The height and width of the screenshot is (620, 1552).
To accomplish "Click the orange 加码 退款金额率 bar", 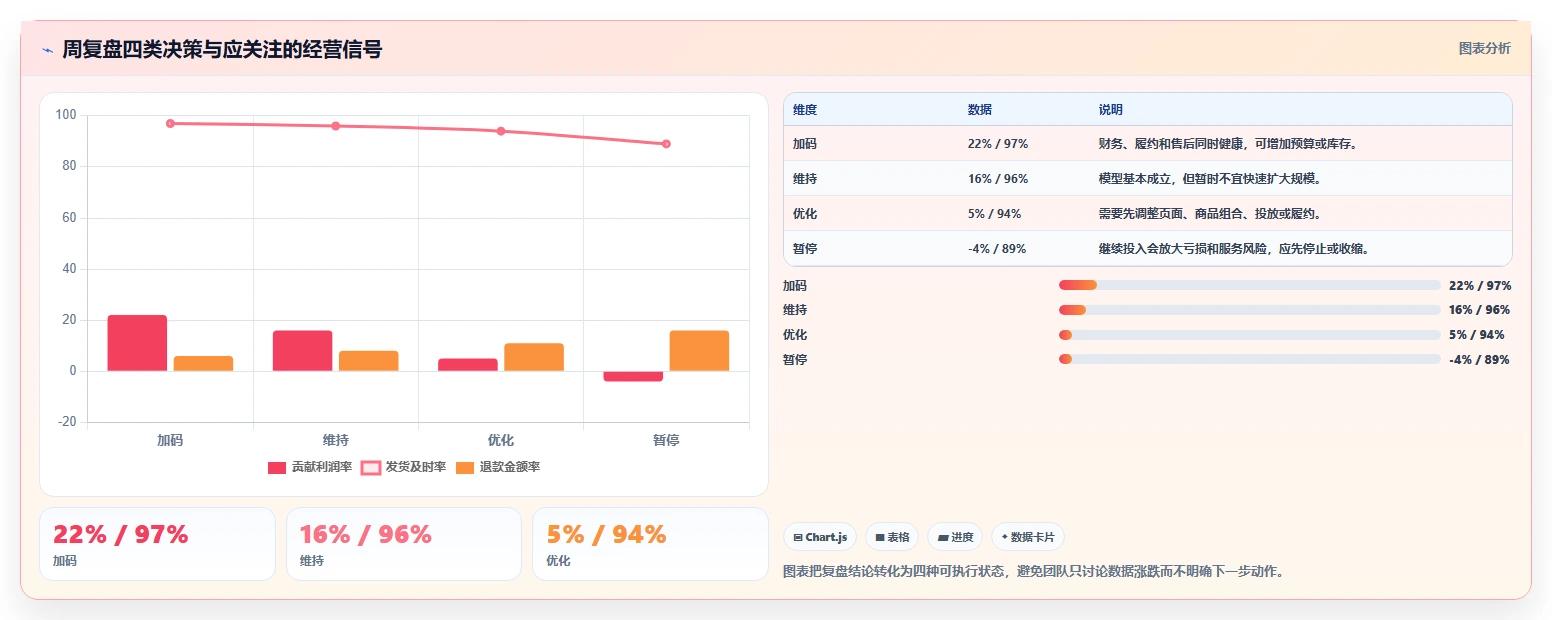I will pyautogui.click(x=203, y=363).
